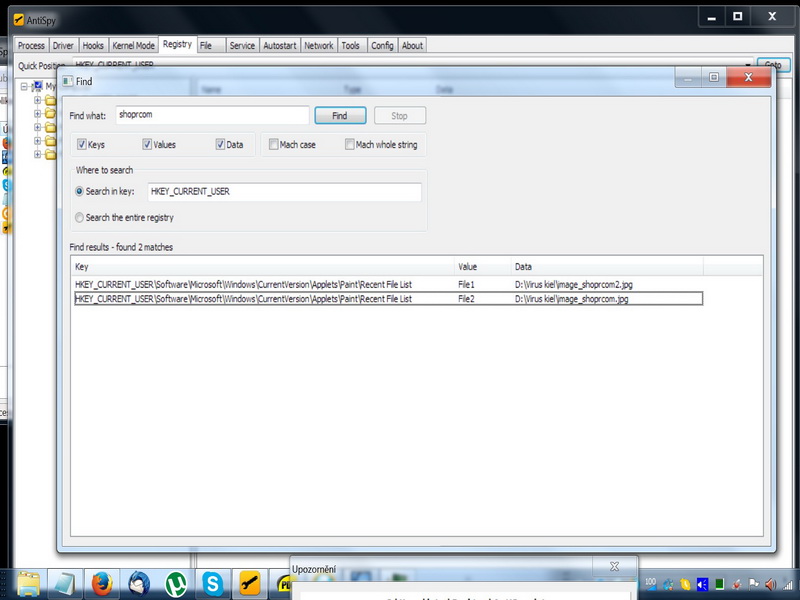Toggle the Values checkbox
Screen dimensions: 800x600
(147, 145)
